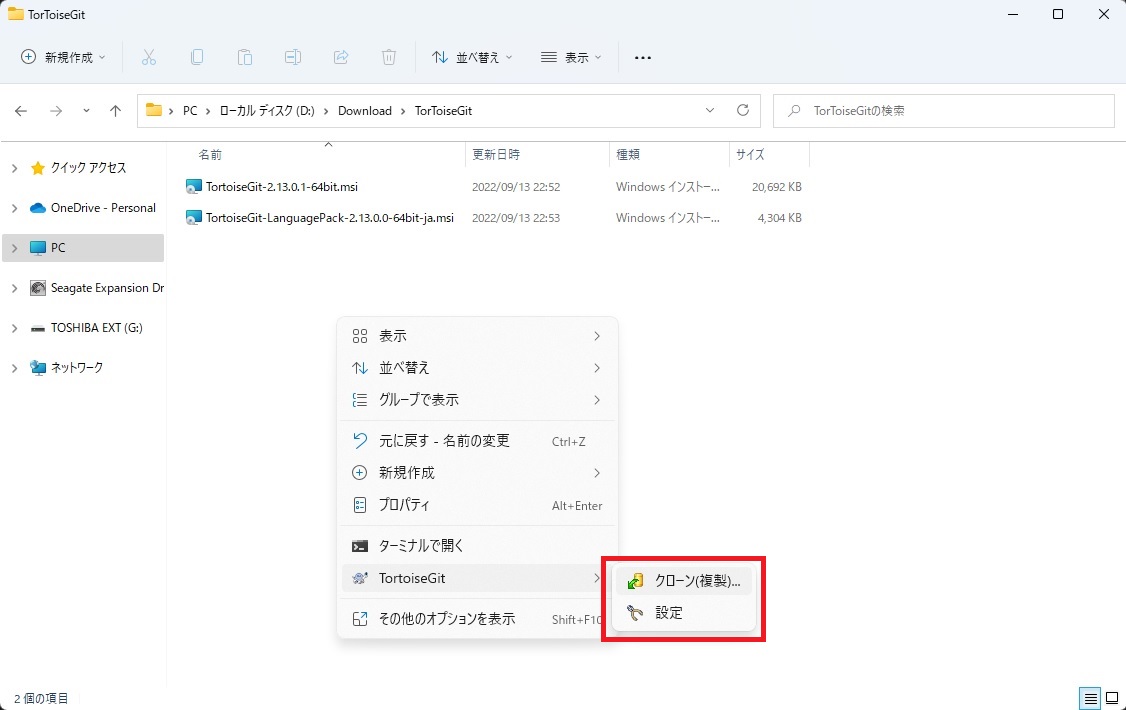
Task: Expand TOSHIBA EXT (G:) tree node
Action: (14, 328)
